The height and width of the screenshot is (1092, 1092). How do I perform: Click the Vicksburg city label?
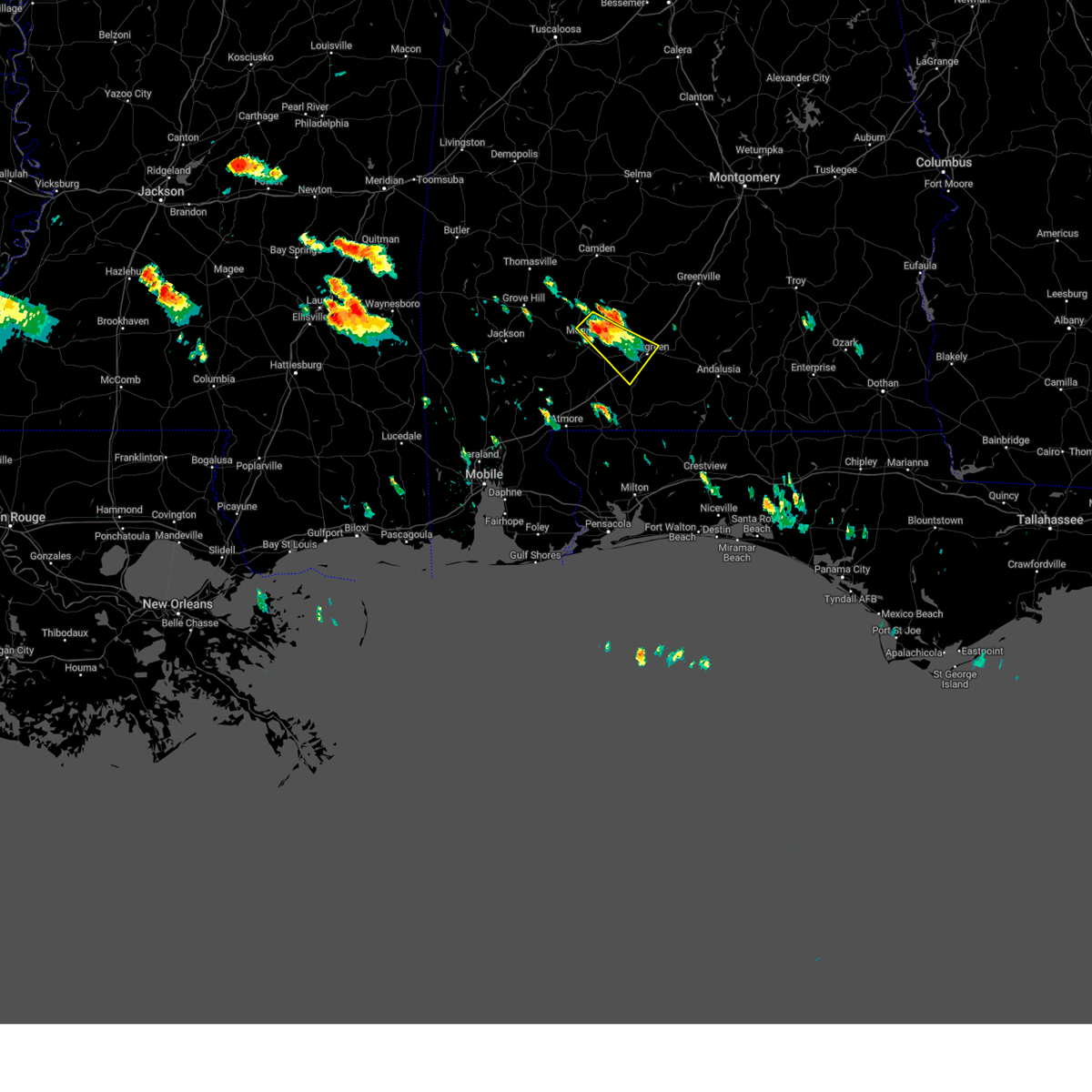56,184
